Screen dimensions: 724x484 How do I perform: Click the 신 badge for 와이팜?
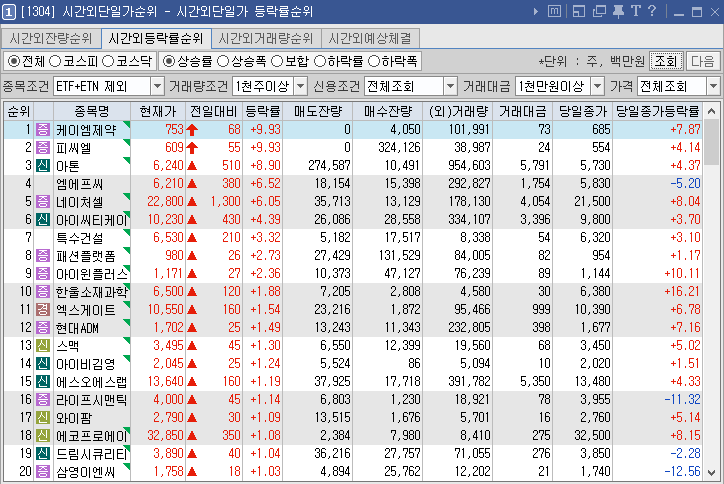[x=43, y=417]
